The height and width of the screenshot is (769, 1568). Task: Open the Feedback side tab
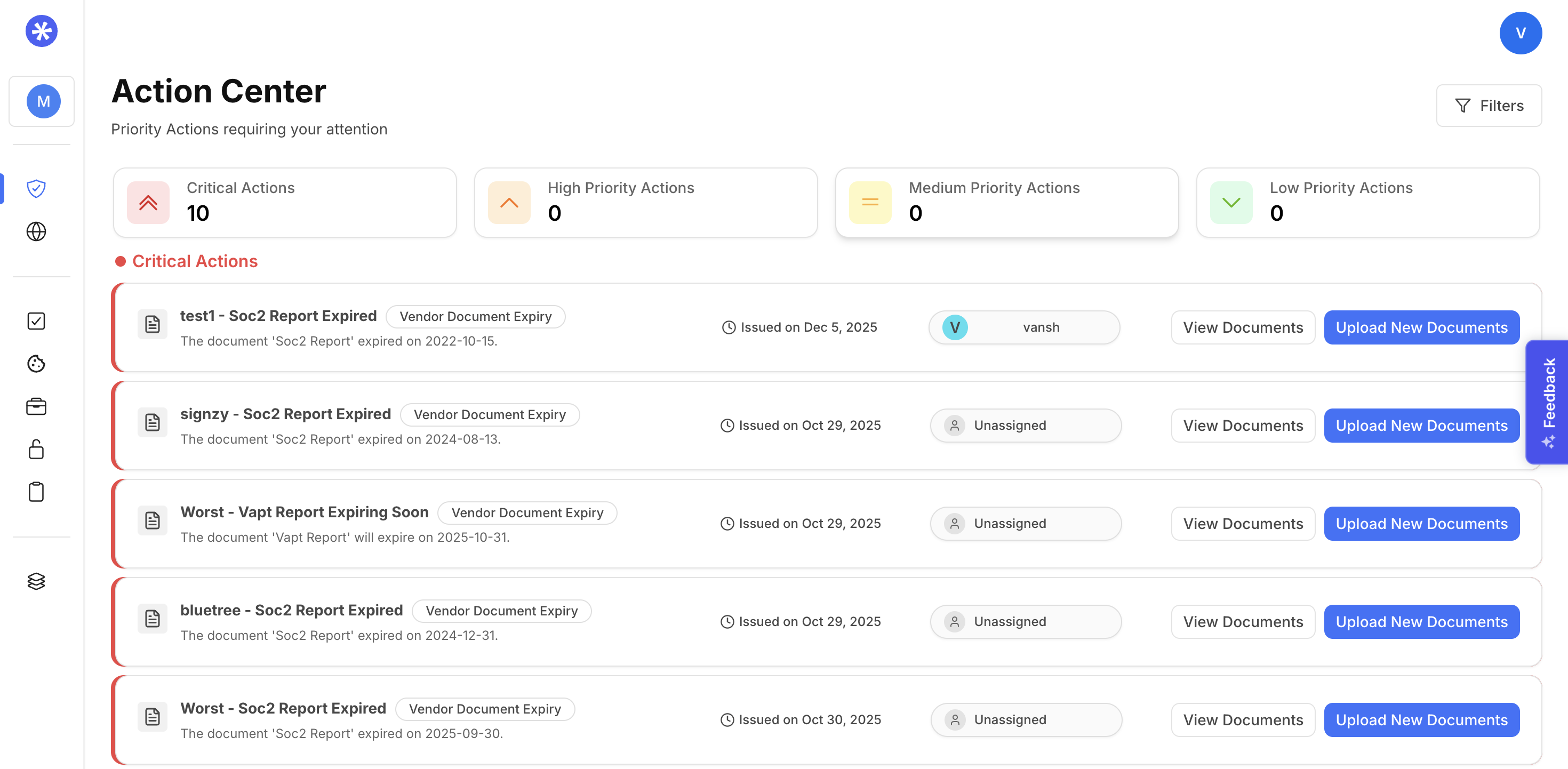click(1548, 401)
